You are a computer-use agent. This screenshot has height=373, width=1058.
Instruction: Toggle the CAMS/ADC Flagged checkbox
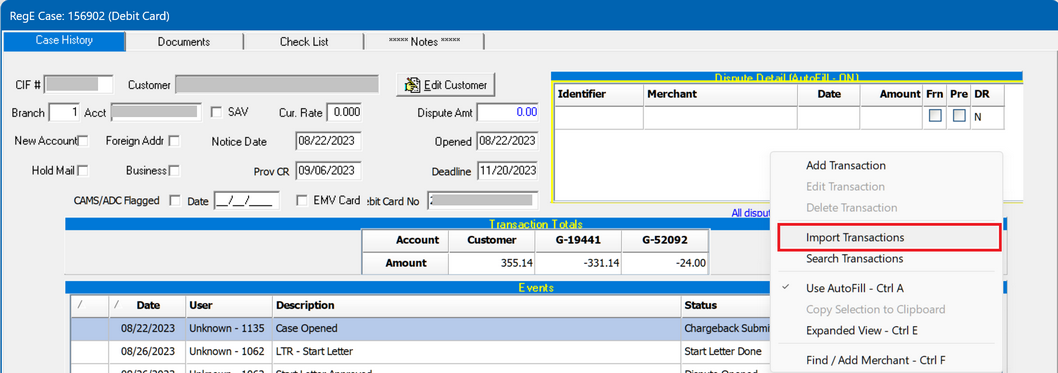tap(175, 200)
